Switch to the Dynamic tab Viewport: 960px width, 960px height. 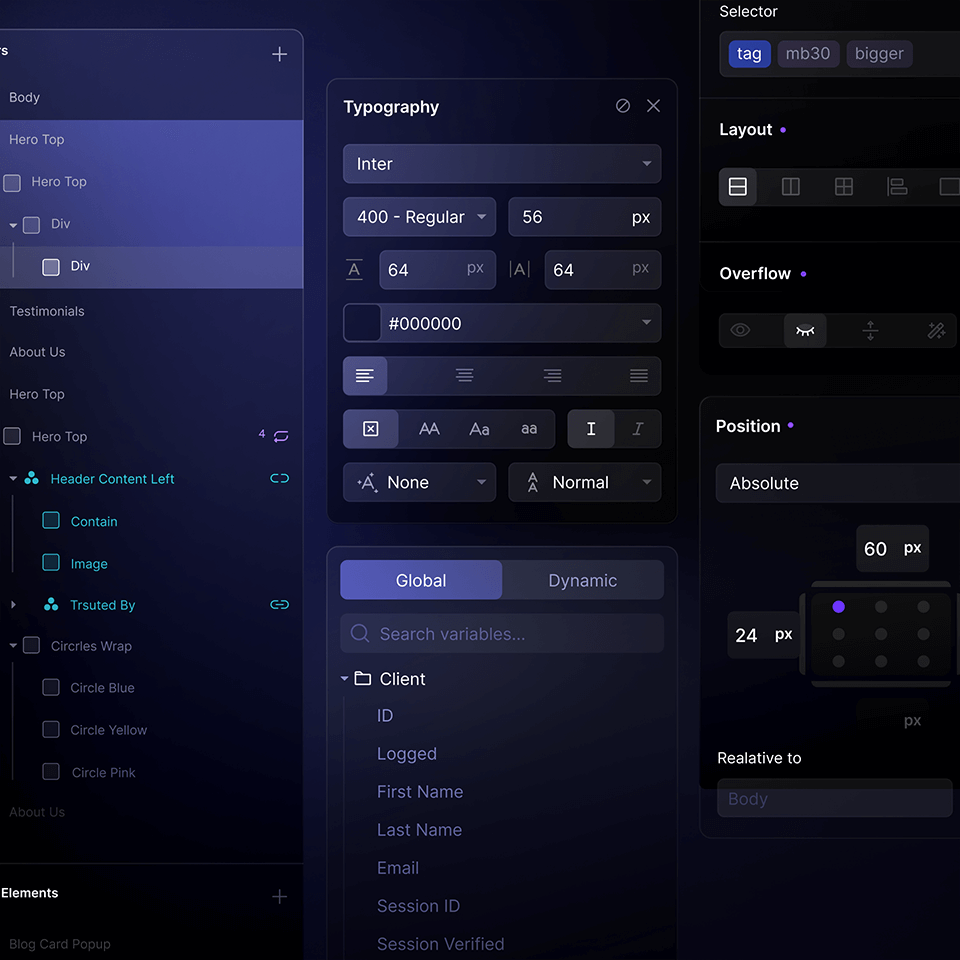point(582,581)
